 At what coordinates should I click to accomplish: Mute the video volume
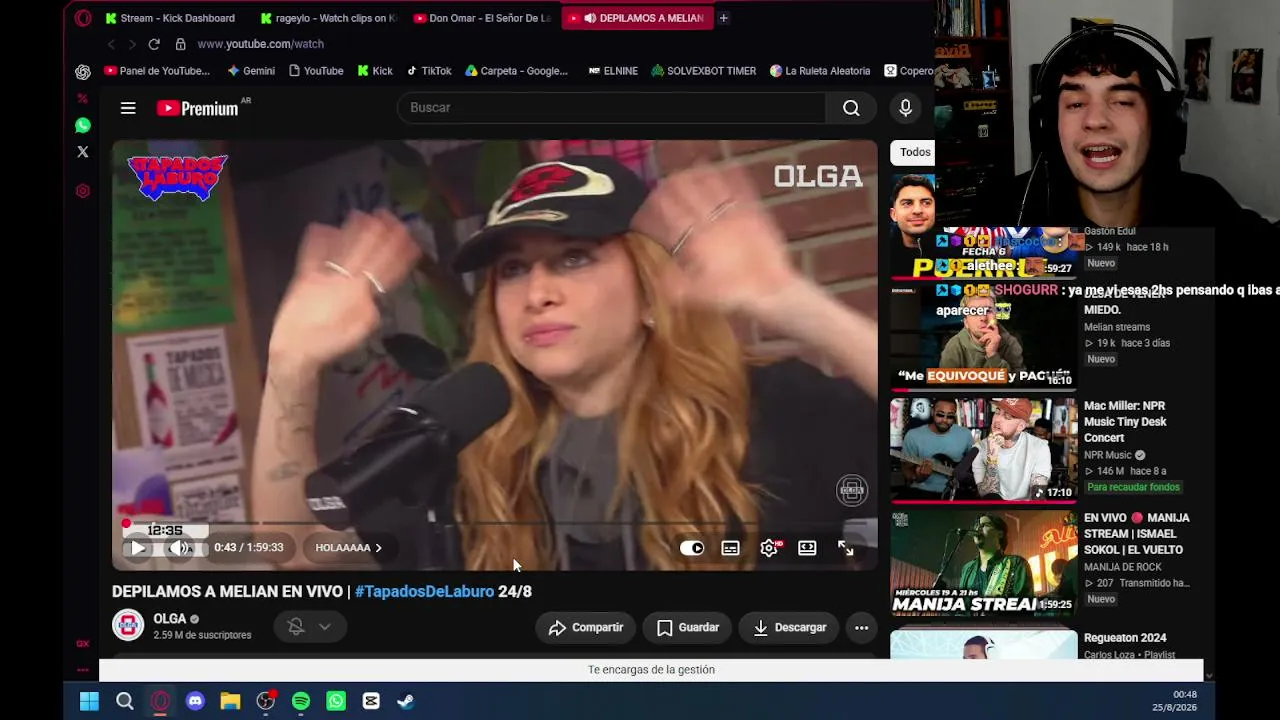click(180, 548)
